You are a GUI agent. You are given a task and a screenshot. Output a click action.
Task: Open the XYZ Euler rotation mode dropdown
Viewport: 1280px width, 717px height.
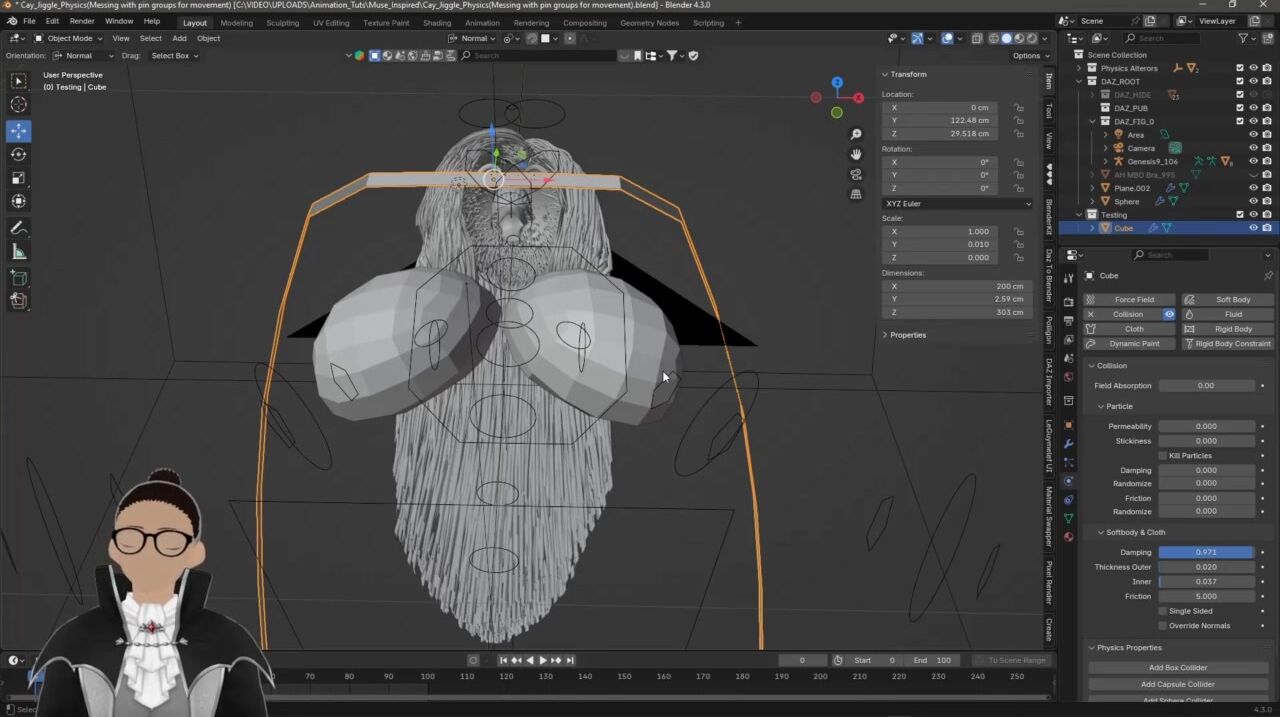click(956, 204)
